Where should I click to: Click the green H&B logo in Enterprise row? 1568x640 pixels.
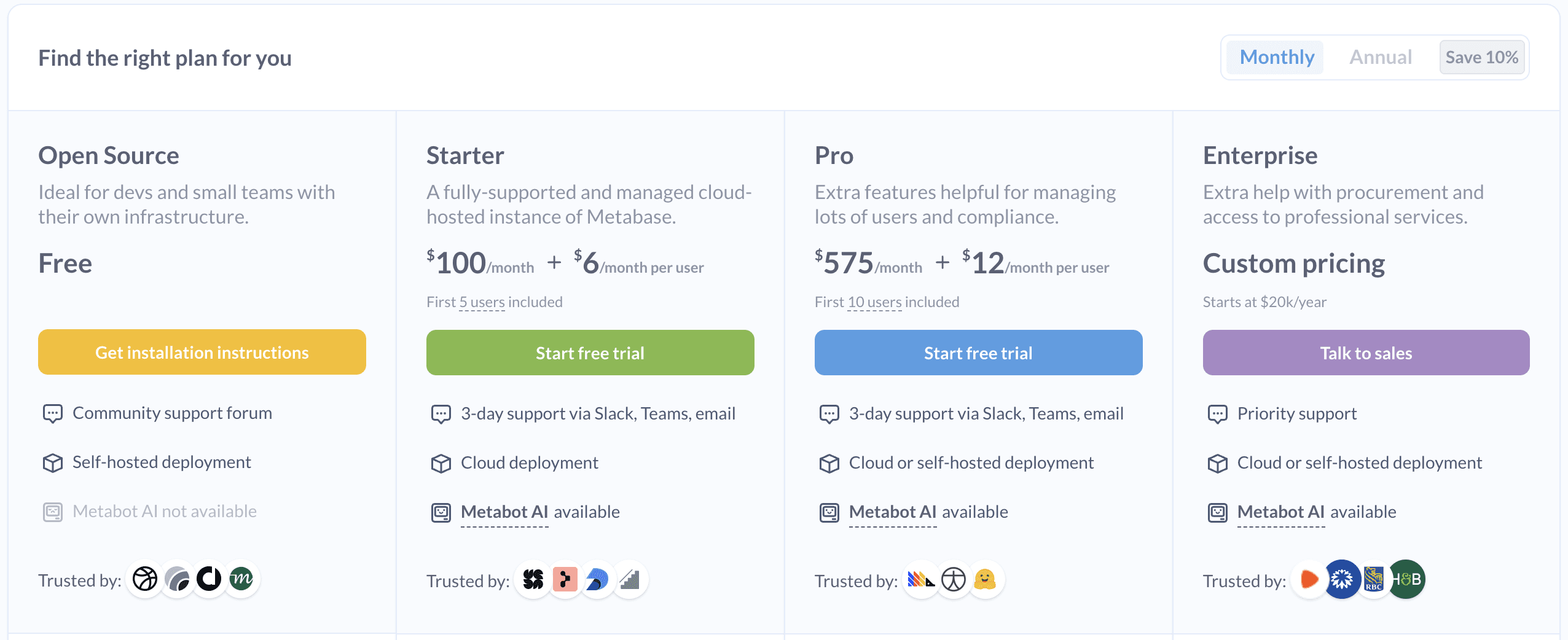(x=1409, y=579)
